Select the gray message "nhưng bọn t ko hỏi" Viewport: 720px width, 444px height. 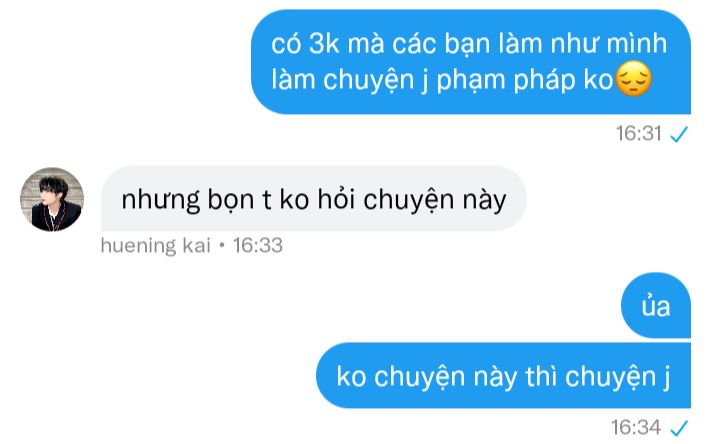tap(314, 198)
